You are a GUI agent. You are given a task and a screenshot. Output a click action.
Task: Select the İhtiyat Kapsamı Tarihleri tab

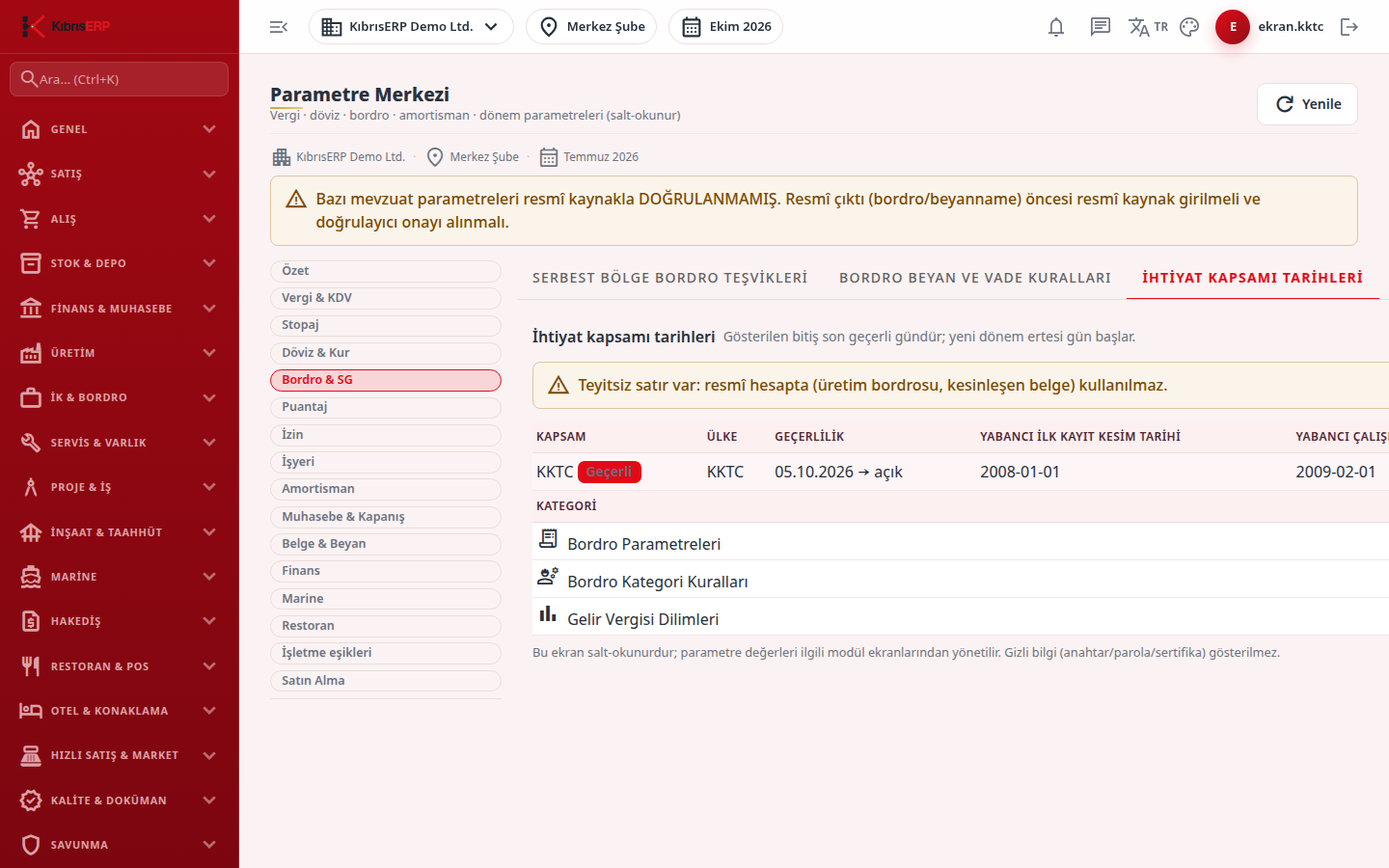[1253, 278]
